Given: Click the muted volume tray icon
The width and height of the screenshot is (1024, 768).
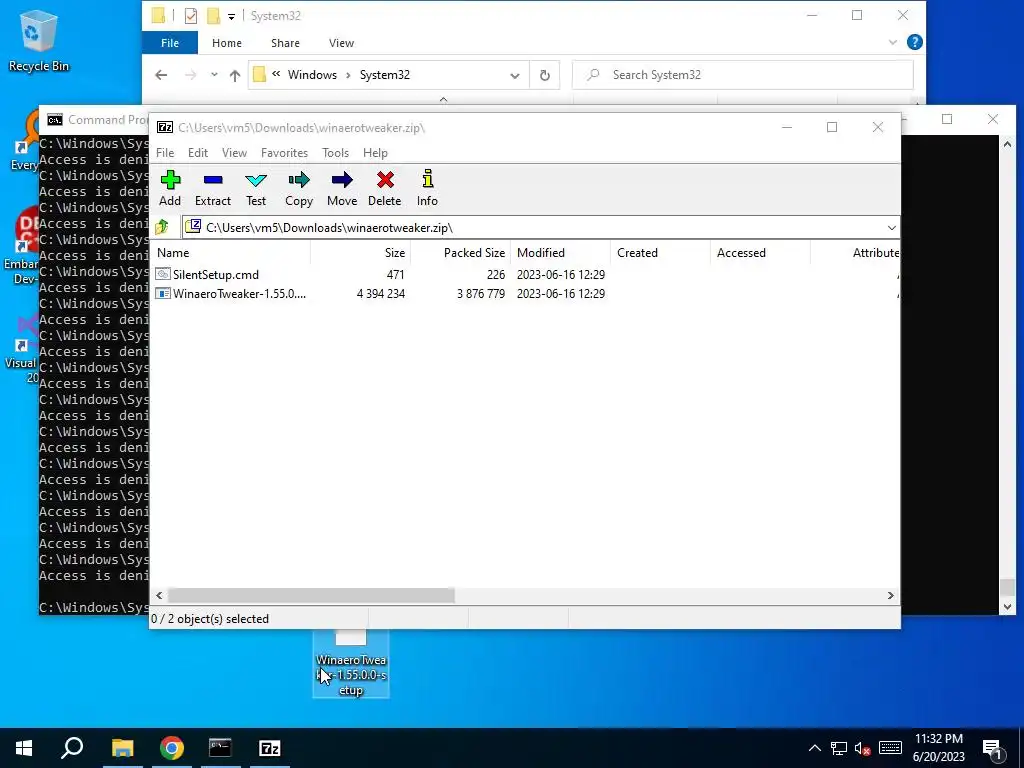Looking at the screenshot, I should (863, 748).
